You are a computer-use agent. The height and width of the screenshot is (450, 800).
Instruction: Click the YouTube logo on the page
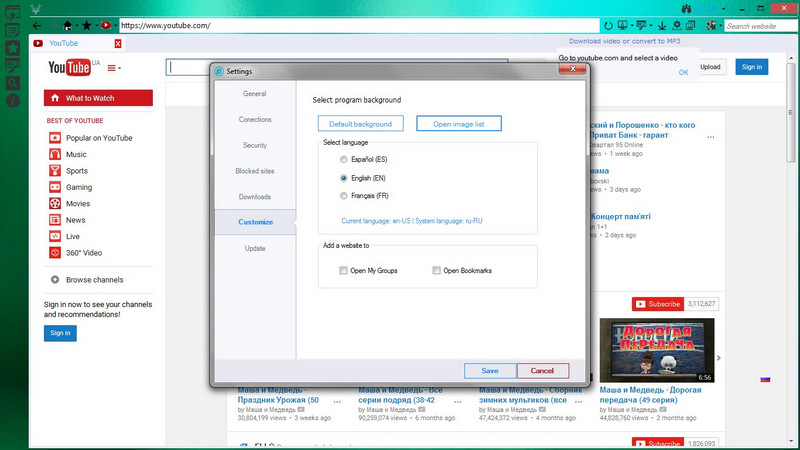(69, 67)
